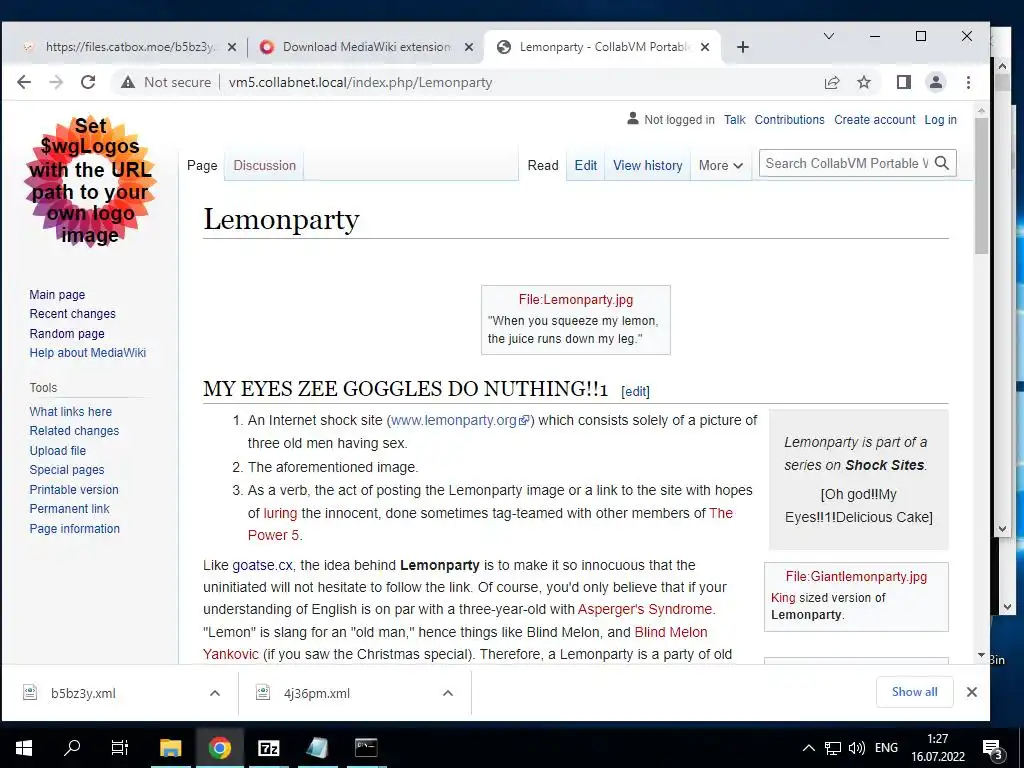Click the Create account link
The image size is (1024, 768).
[874, 120]
